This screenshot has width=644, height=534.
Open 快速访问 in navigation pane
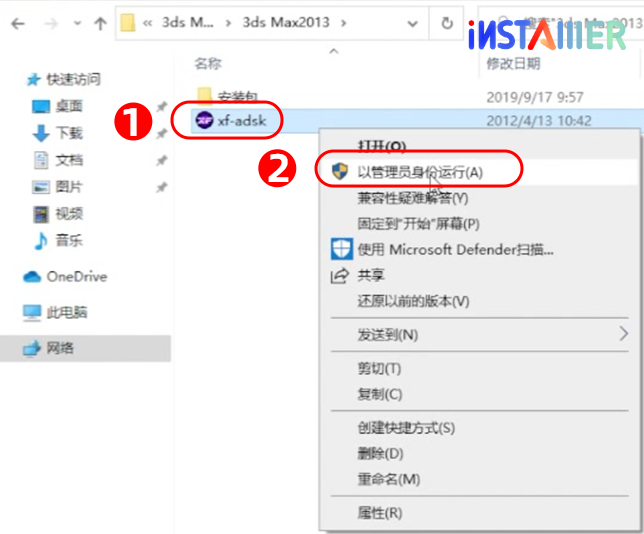tap(74, 79)
